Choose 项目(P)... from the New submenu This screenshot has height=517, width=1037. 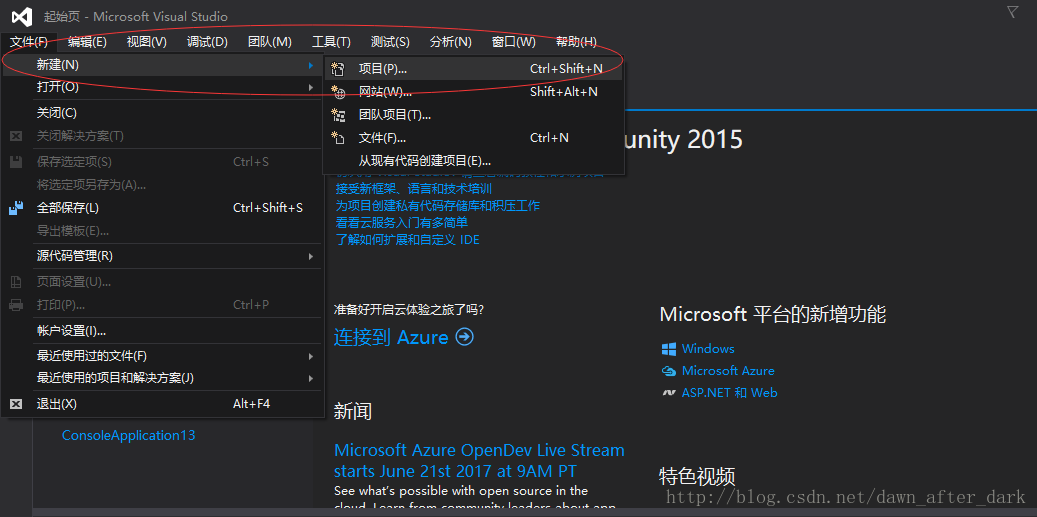coord(474,69)
